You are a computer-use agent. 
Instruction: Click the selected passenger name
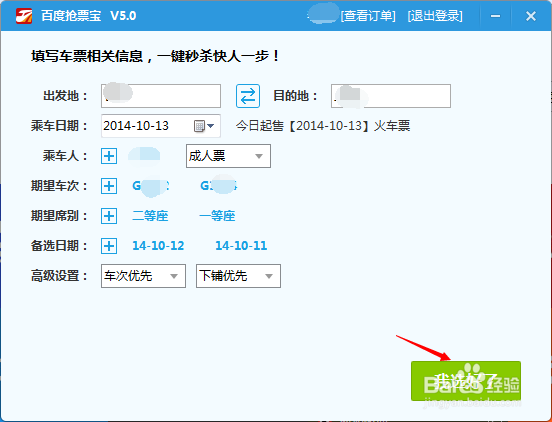coord(144,156)
